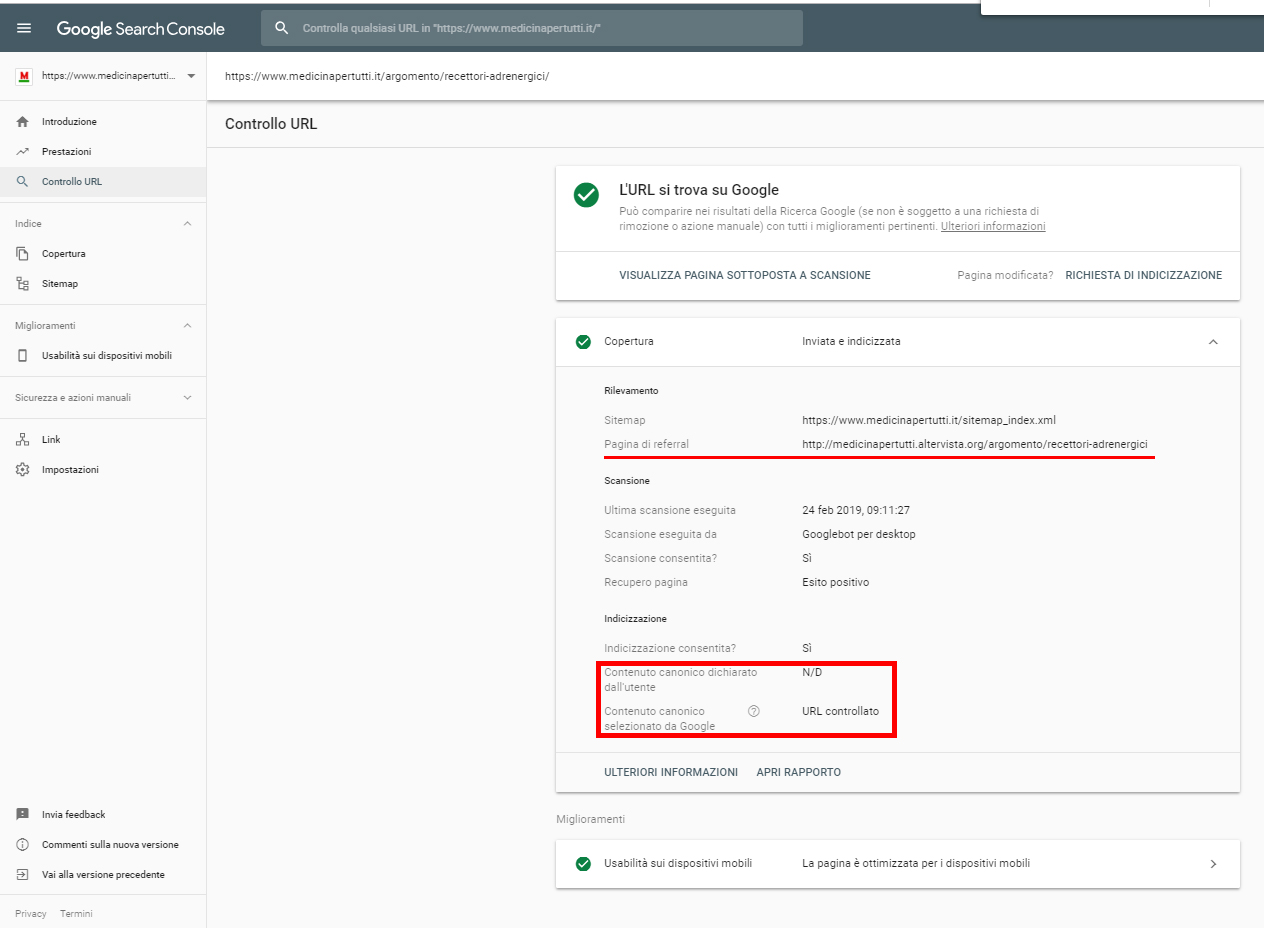Click Richiesta di indicizzazione
The image size is (1264, 928).
[1144, 275]
